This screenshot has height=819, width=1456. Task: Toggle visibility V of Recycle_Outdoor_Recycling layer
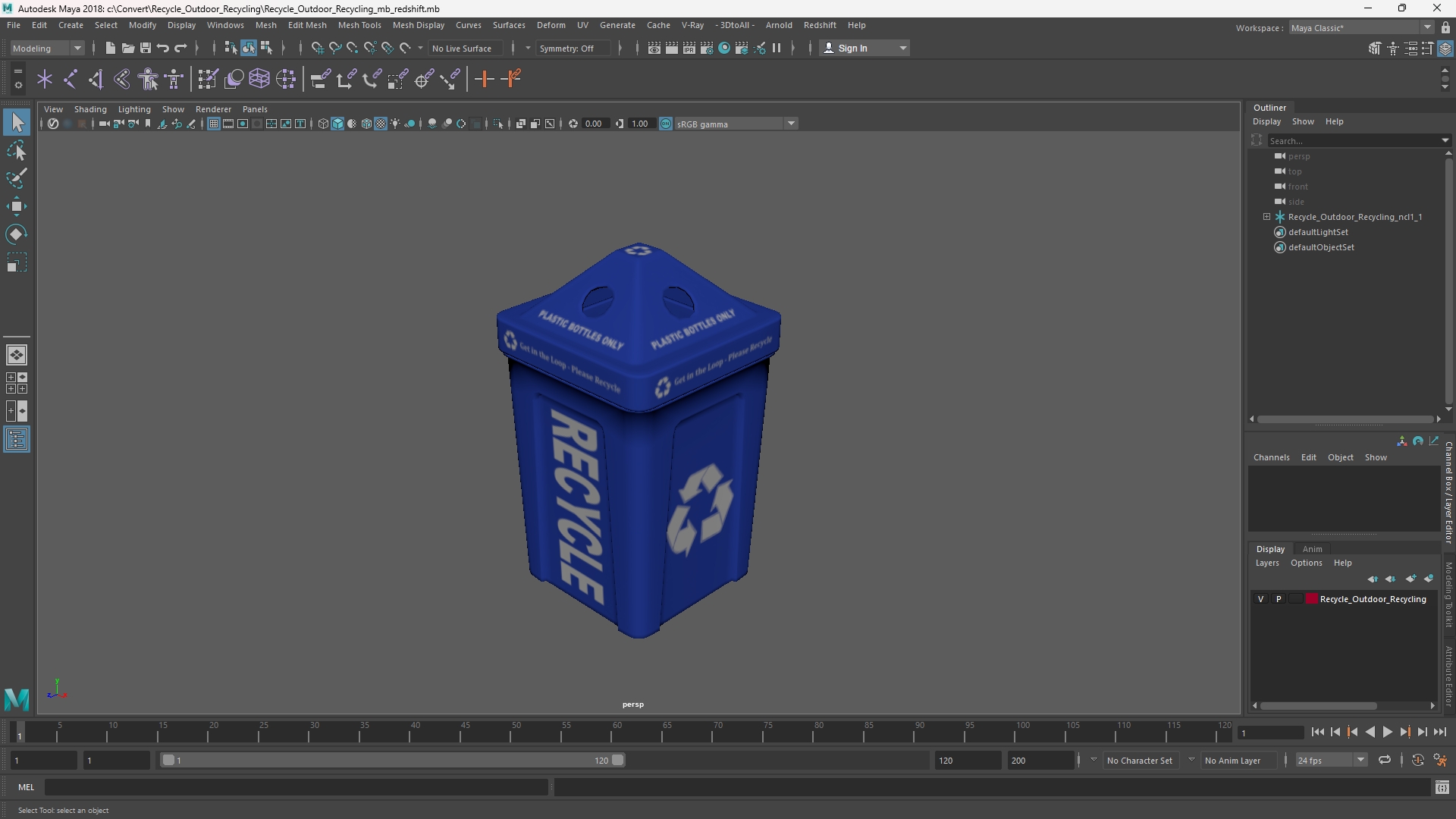click(1260, 599)
